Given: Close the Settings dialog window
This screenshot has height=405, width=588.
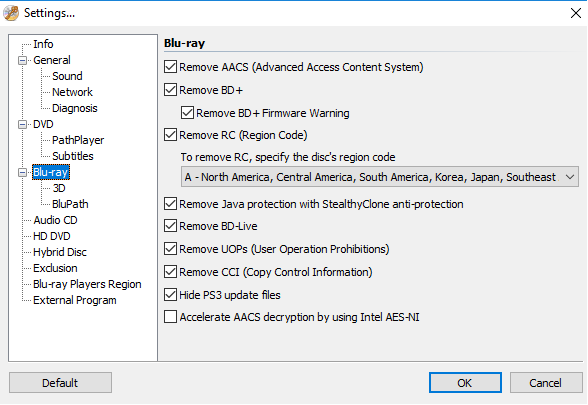Looking at the screenshot, I should pos(576,13).
